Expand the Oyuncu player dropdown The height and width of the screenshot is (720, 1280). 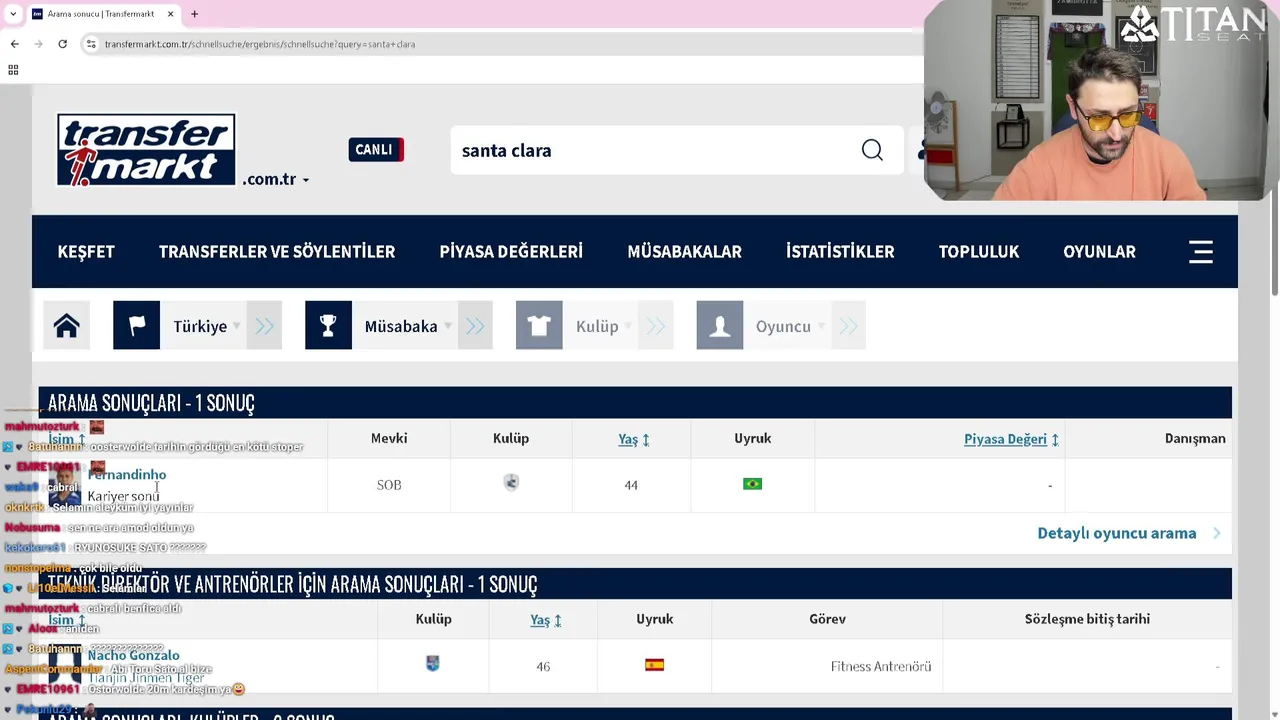pyautogui.click(x=820, y=327)
